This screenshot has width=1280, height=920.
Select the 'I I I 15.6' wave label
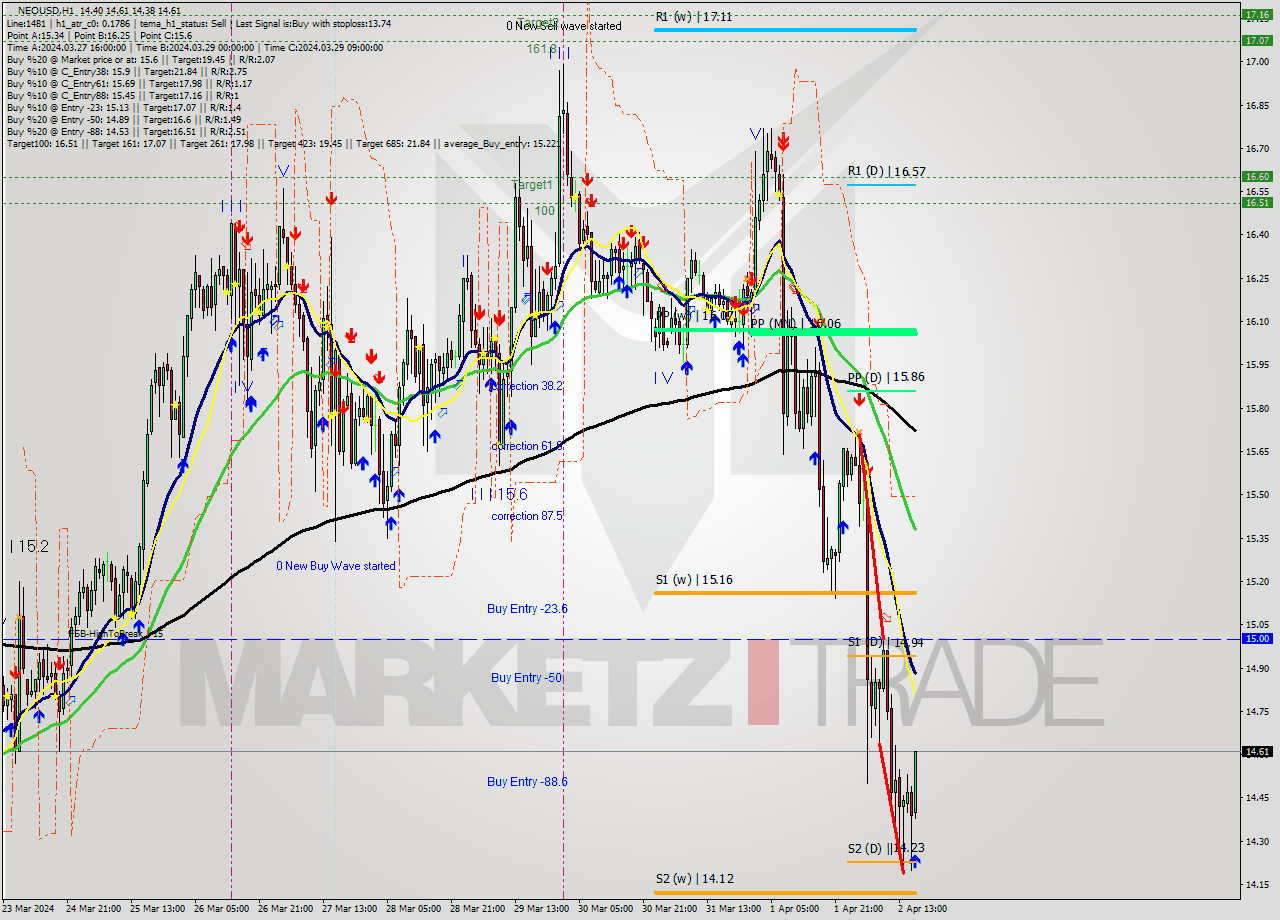pos(499,494)
